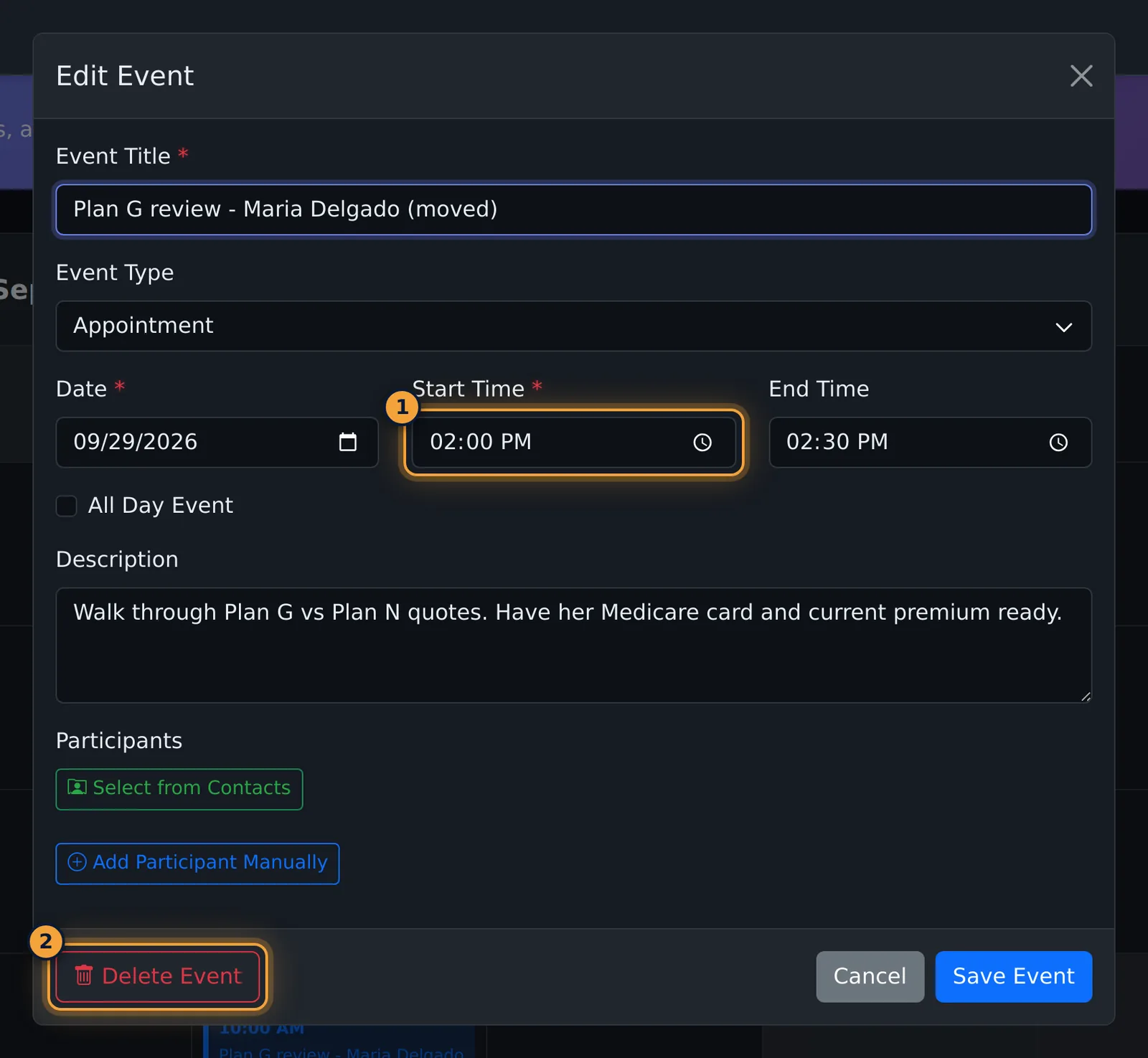Open the Start Time clock picker
This screenshot has width=1148, height=1058.
(702, 443)
